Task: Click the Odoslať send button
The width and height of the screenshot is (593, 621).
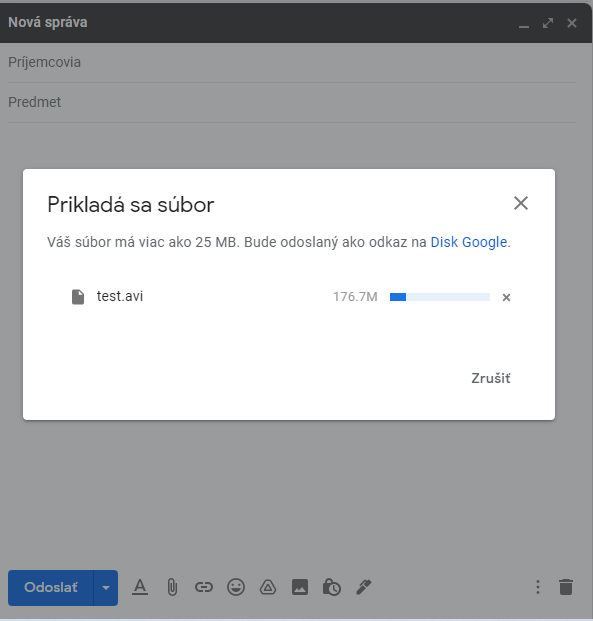Action: tap(51, 588)
